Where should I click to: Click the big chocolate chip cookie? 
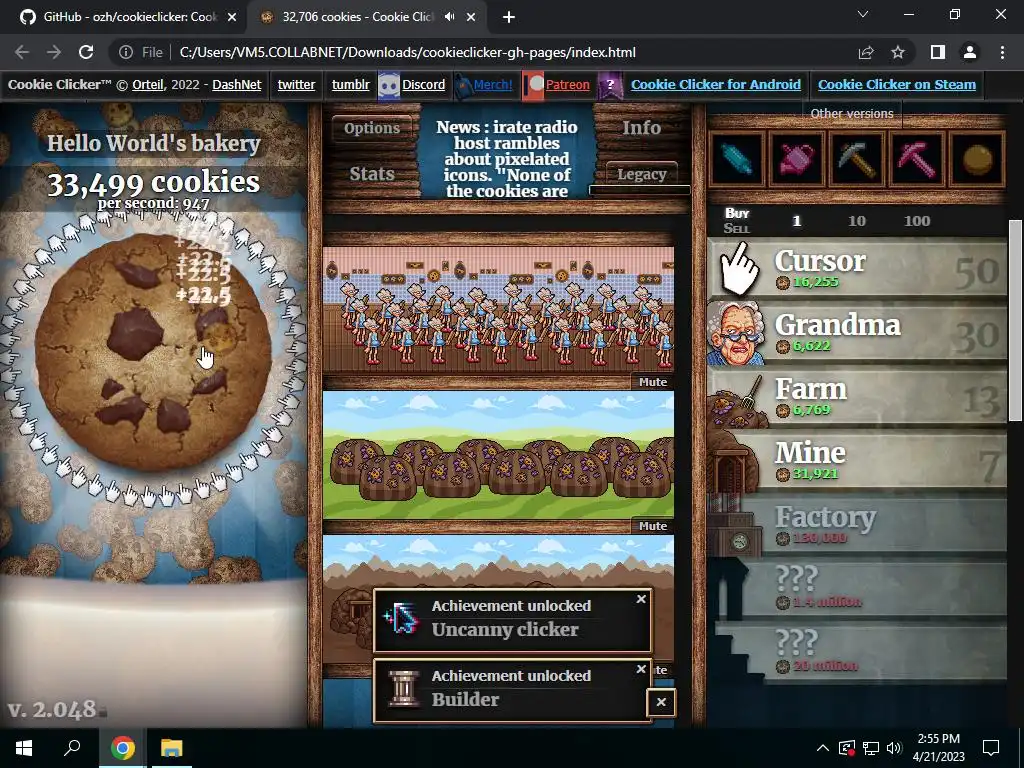pos(153,351)
